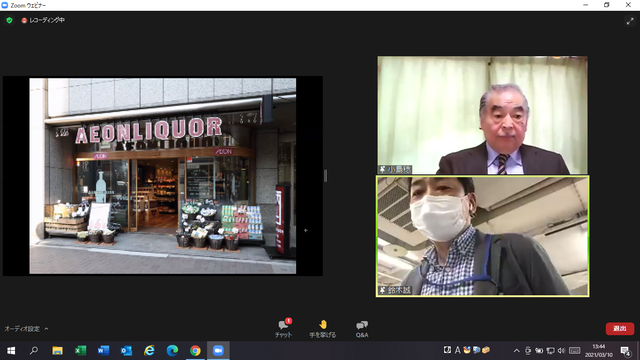Click the Zoom taskbar icon
Viewport: 640px width, 360px height.
(218, 351)
